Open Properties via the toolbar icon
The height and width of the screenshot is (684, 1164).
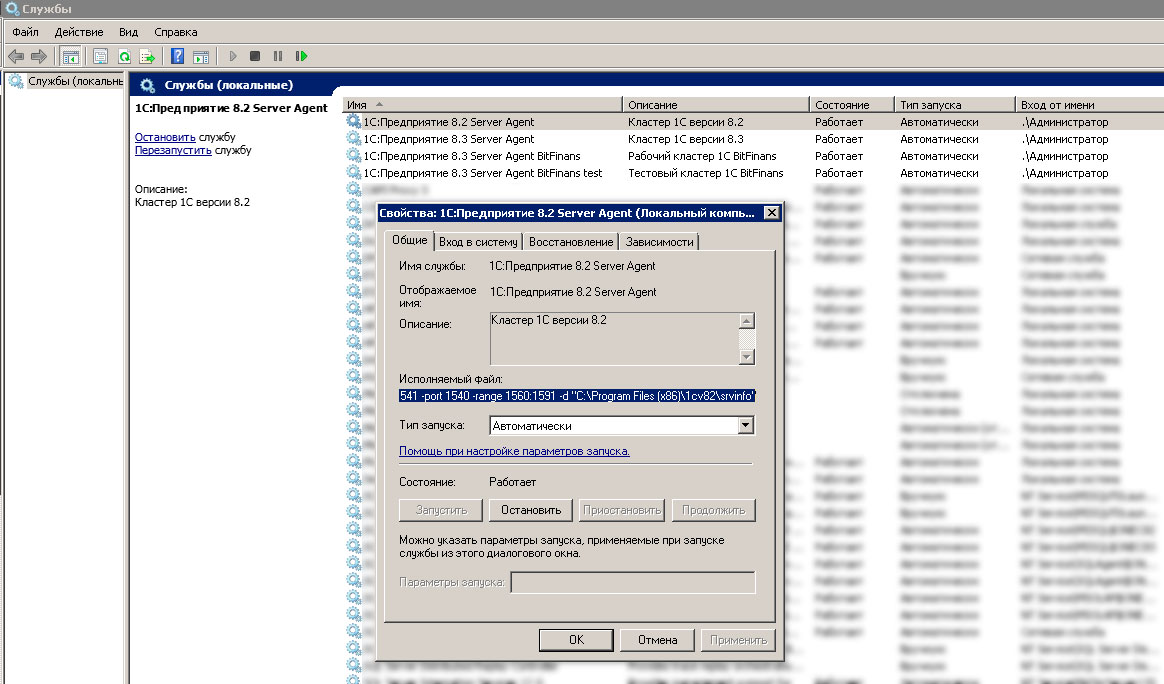101,56
